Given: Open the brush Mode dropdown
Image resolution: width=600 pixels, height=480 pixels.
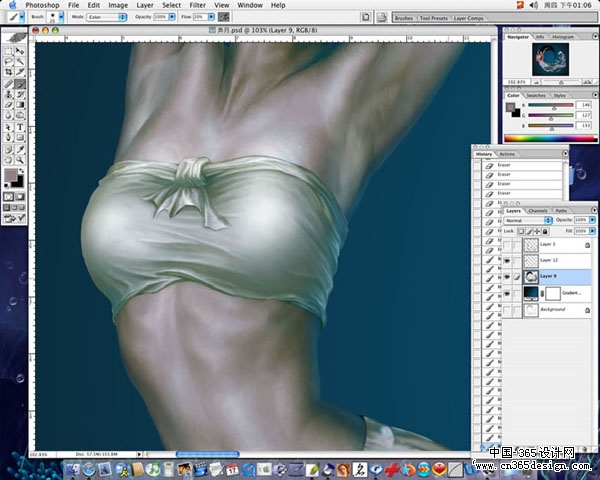Looking at the screenshot, I should (x=107, y=17).
